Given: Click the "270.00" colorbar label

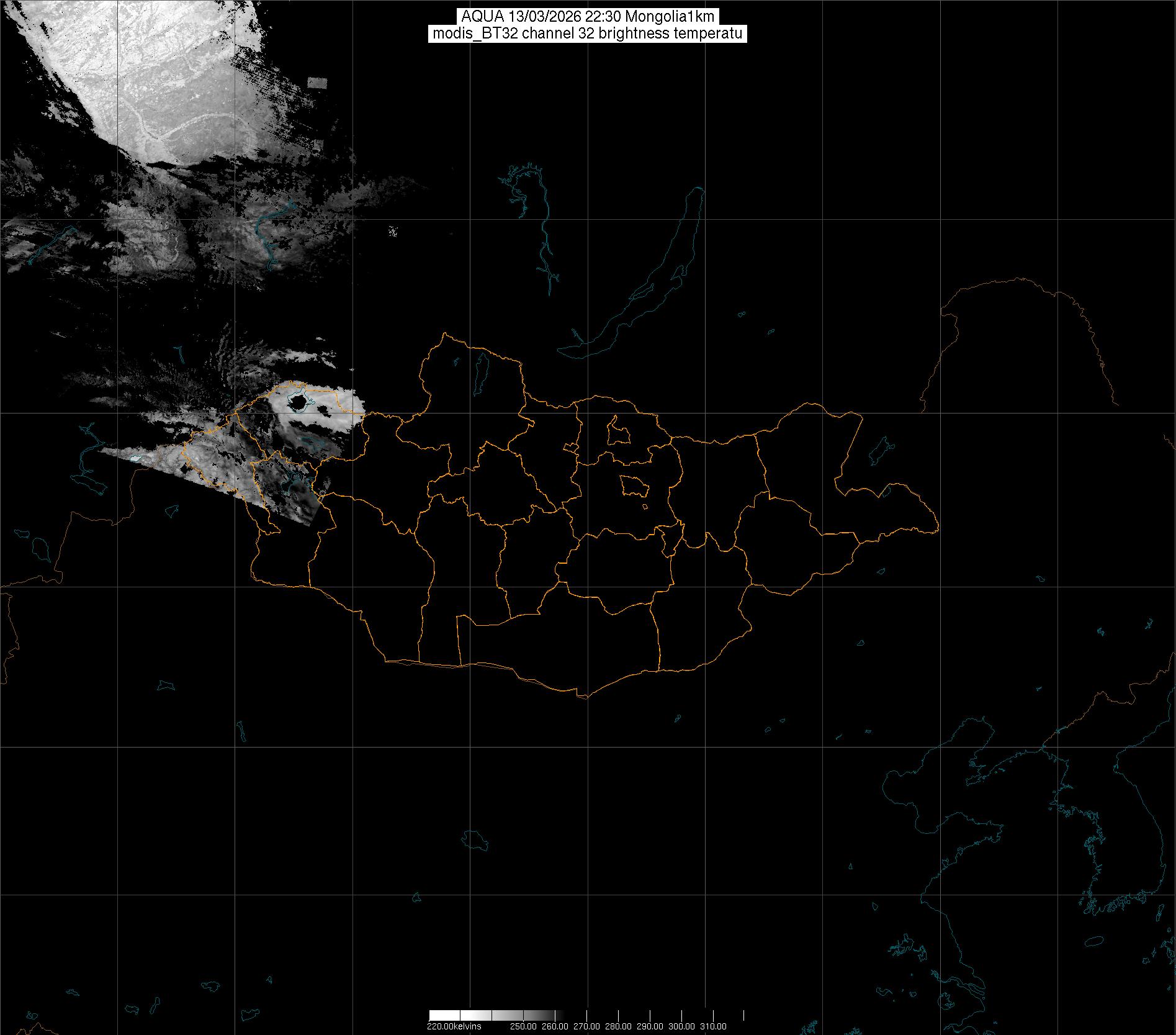Looking at the screenshot, I should point(587,1026).
